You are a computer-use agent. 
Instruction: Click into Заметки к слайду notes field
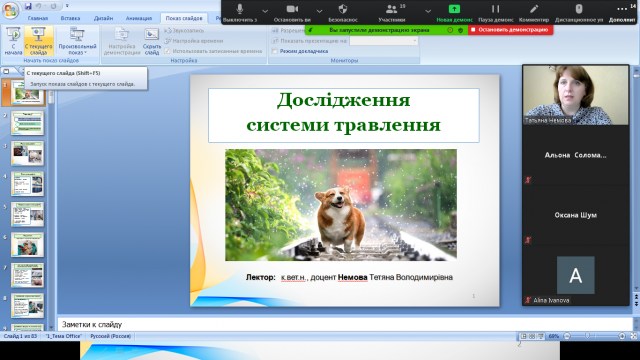coord(344,324)
